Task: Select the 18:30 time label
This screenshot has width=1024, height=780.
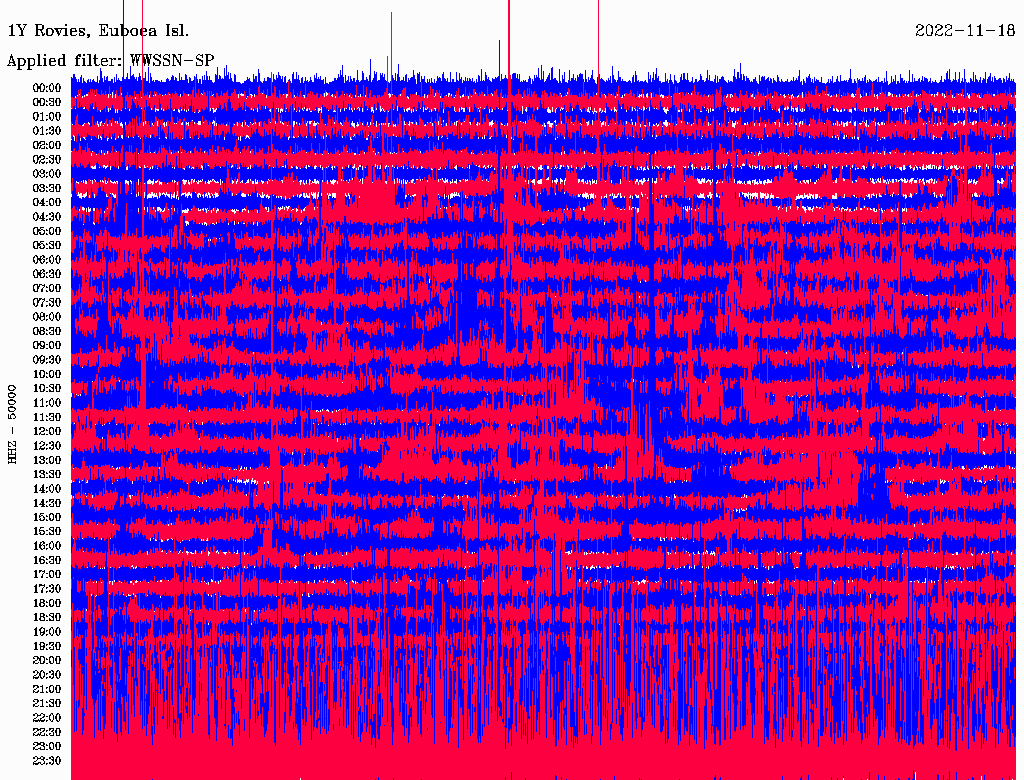Action: click(x=47, y=617)
